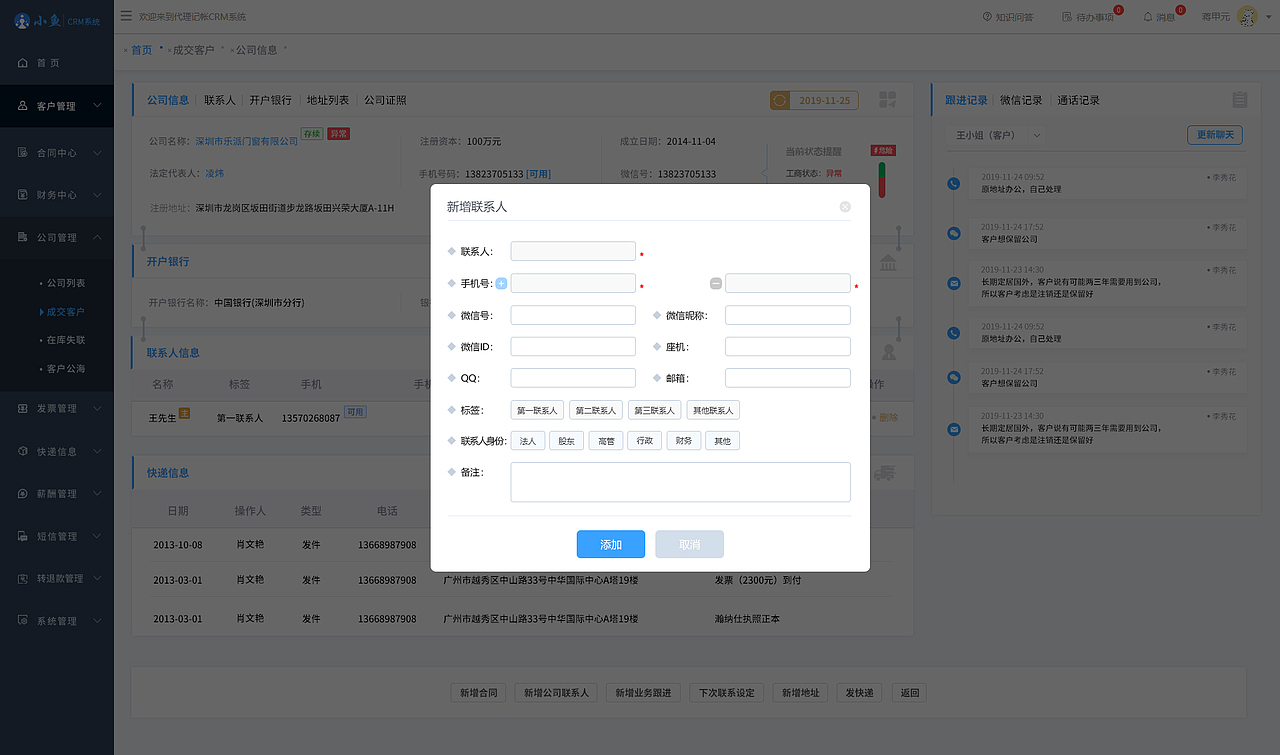Screen dimensions: 1280x755
Task: Select 法人 identity option
Action: pos(528,441)
